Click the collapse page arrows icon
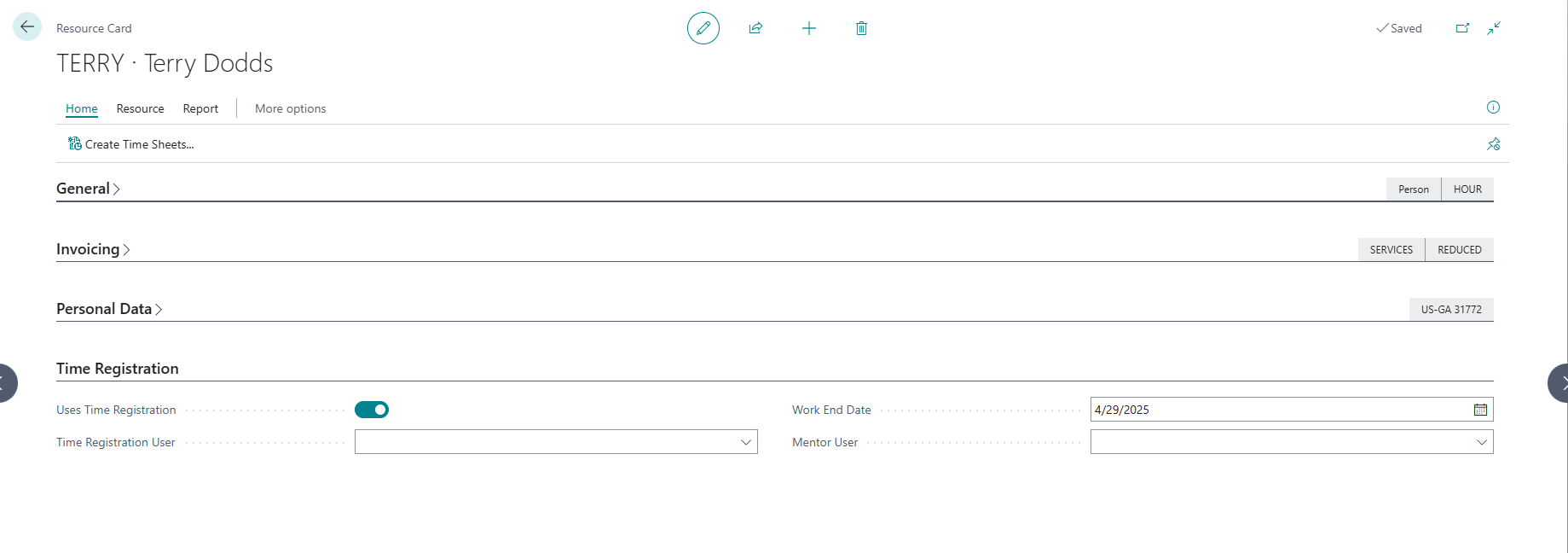The width and height of the screenshot is (1568, 553). tap(1494, 28)
